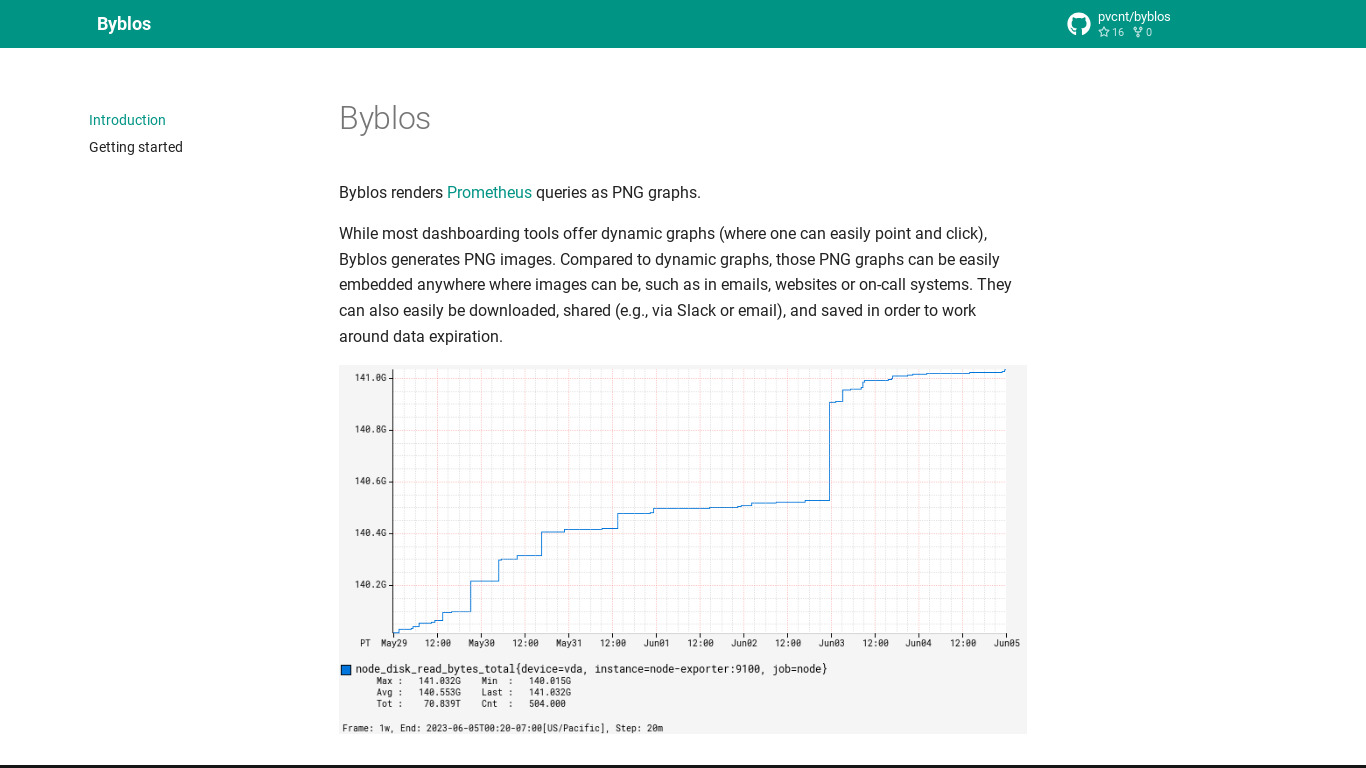
Task: Click the 140.2G y-axis label
Action: 370,584
